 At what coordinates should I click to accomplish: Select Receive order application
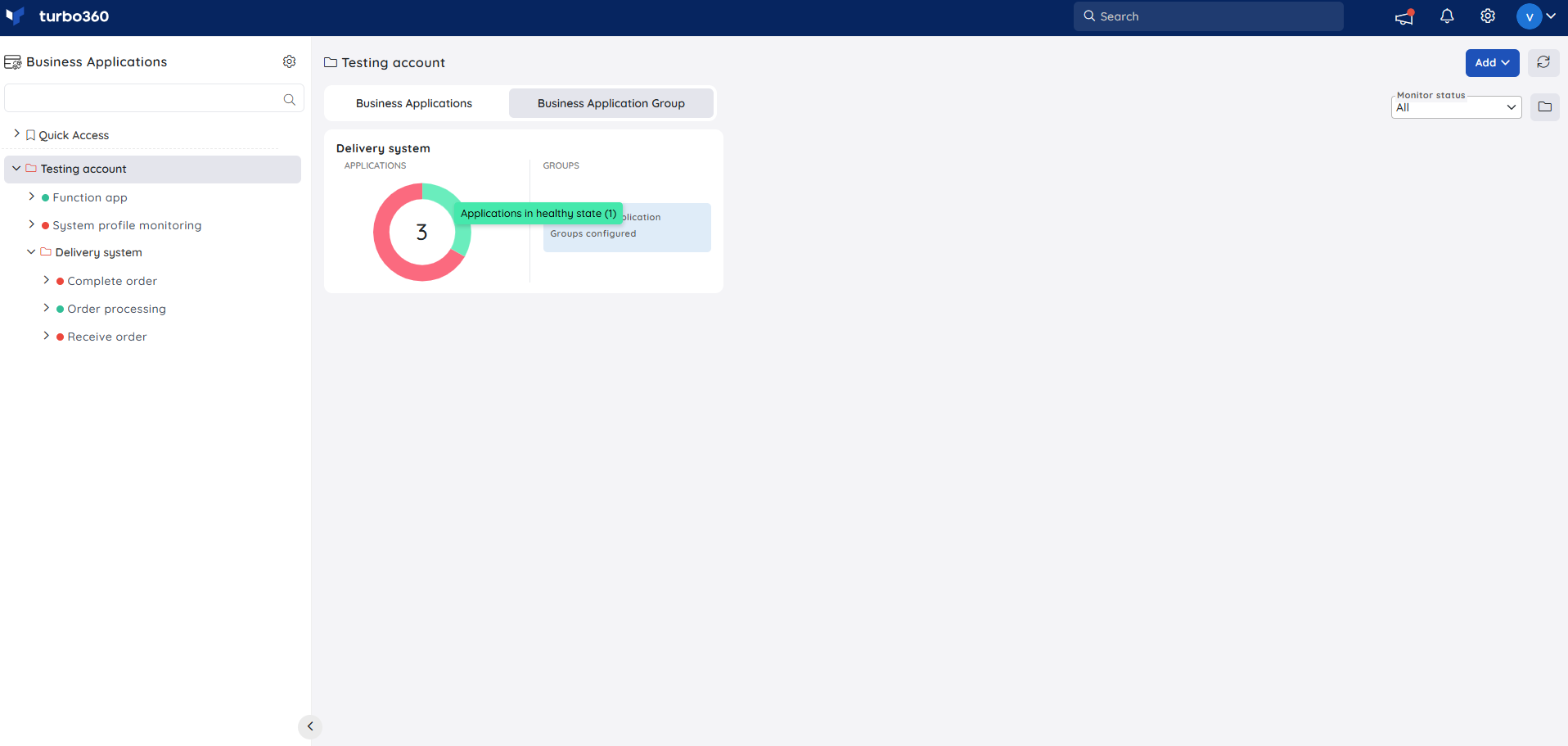pyautogui.click(x=107, y=337)
